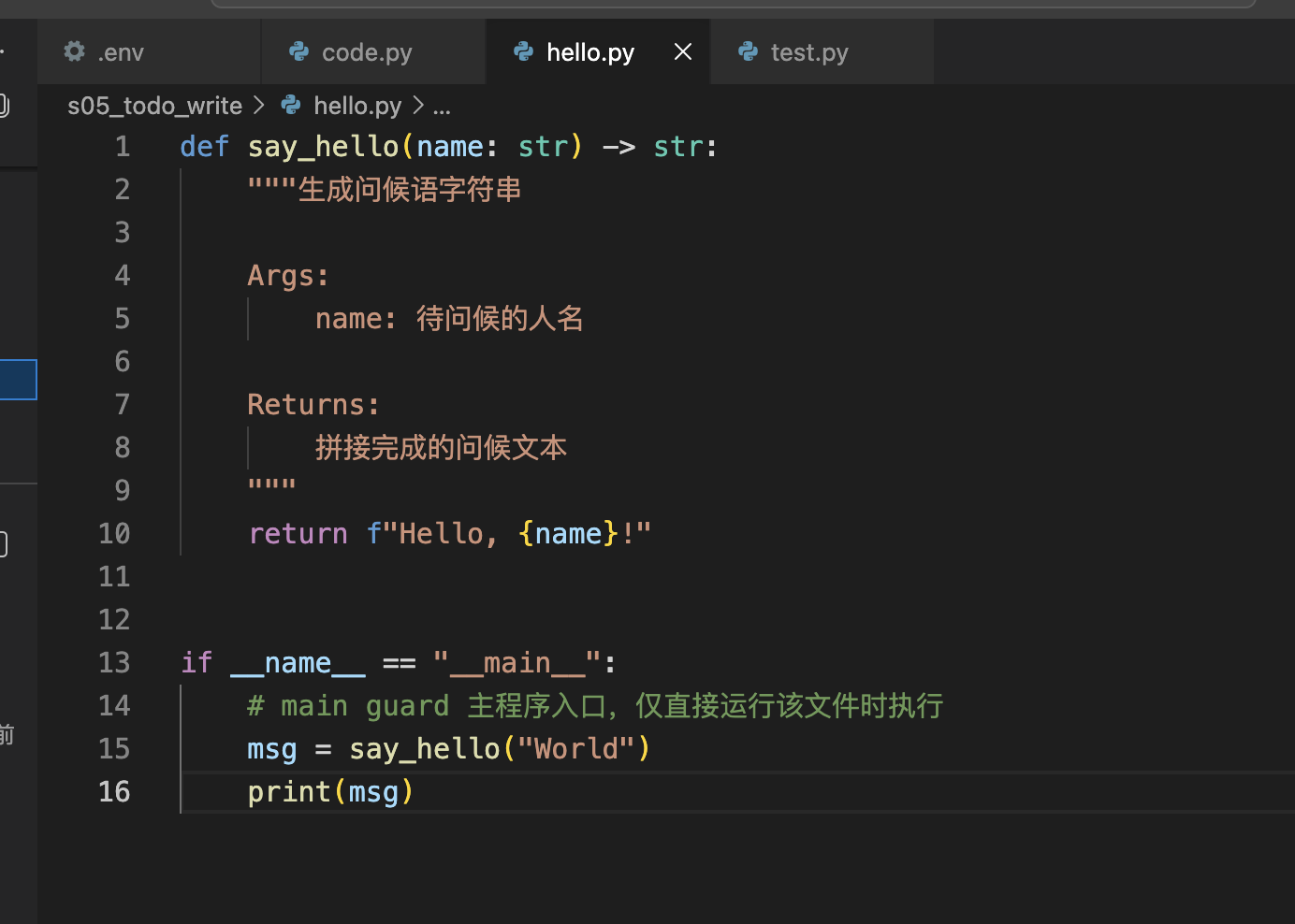Image resolution: width=1295 pixels, height=924 pixels.
Task: Click the if keyword on line 13
Action: pyautogui.click(x=196, y=663)
